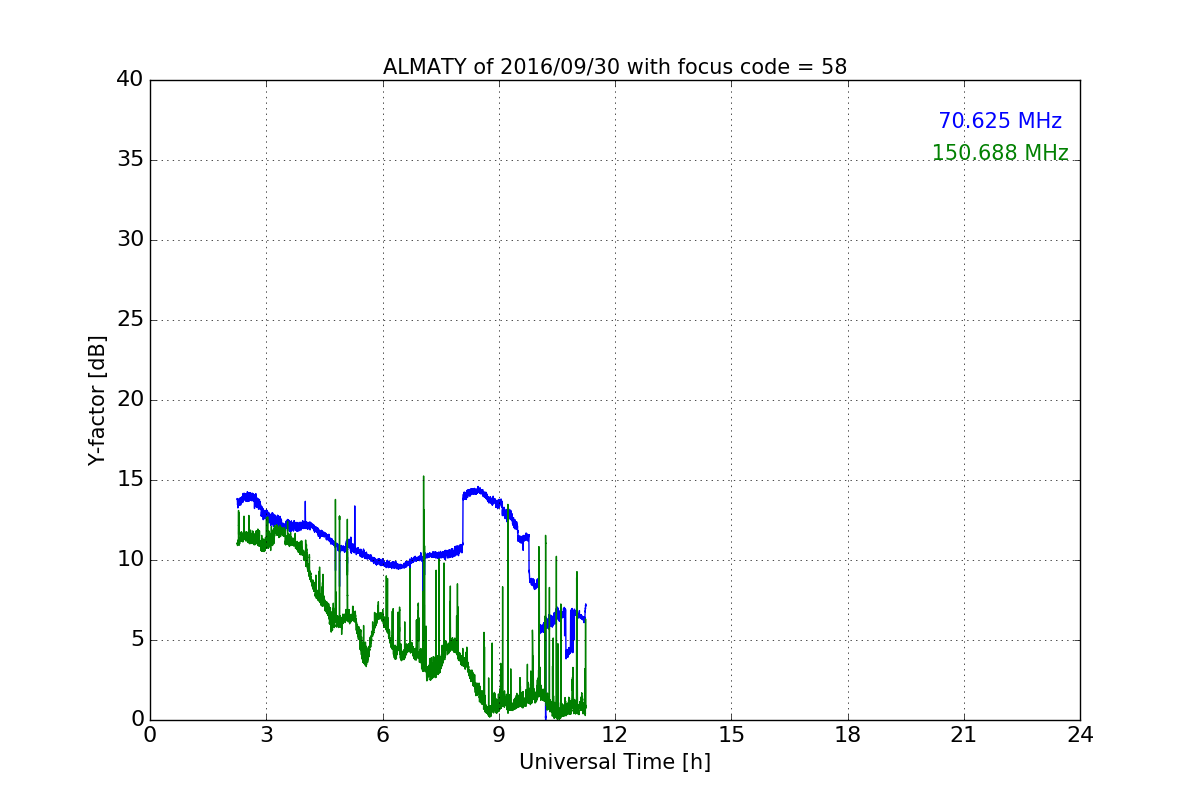This screenshot has width=1200, height=800.
Task: Click the y-axis tick label '10'
Action: 130,560
